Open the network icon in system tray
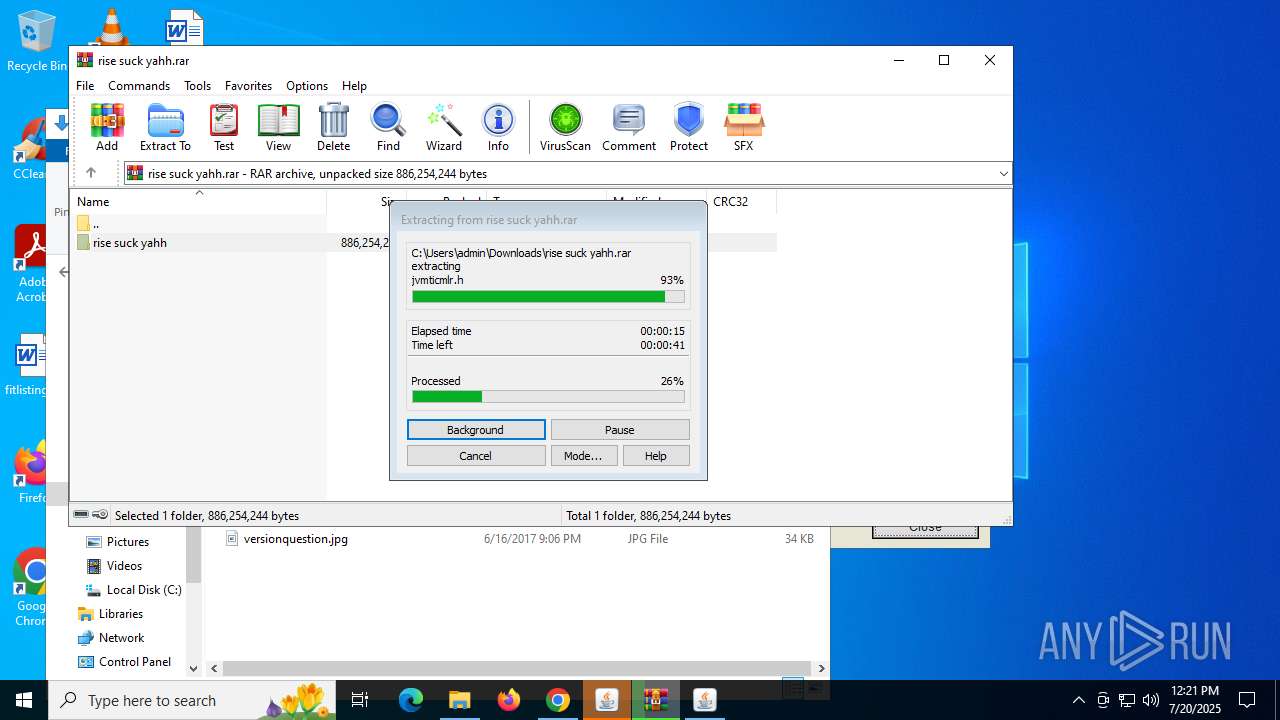The height and width of the screenshot is (720, 1280). tap(1127, 700)
